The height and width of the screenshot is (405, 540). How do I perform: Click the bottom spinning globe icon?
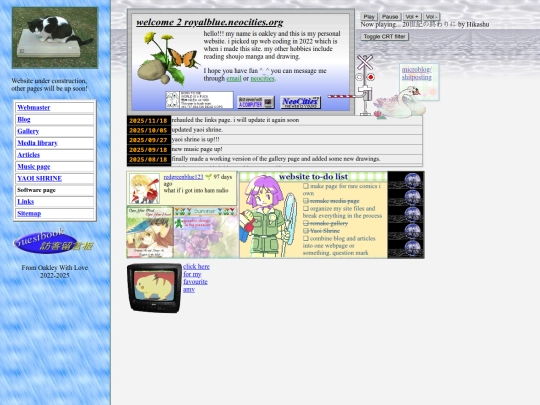click(x=413, y=248)
